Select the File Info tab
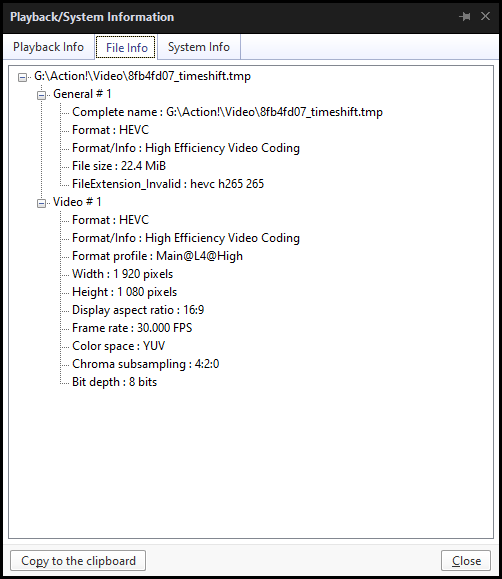Image resolution: width=502 pixels, height=579 pixels. point(126,47)
